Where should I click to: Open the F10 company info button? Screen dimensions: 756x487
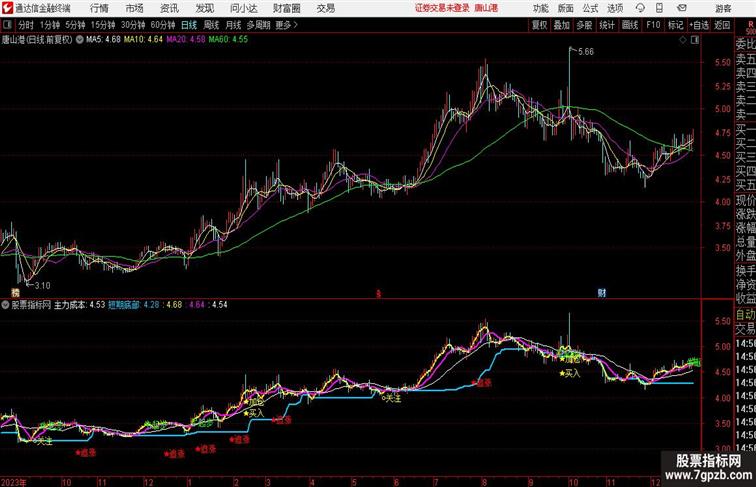[653, 25]
